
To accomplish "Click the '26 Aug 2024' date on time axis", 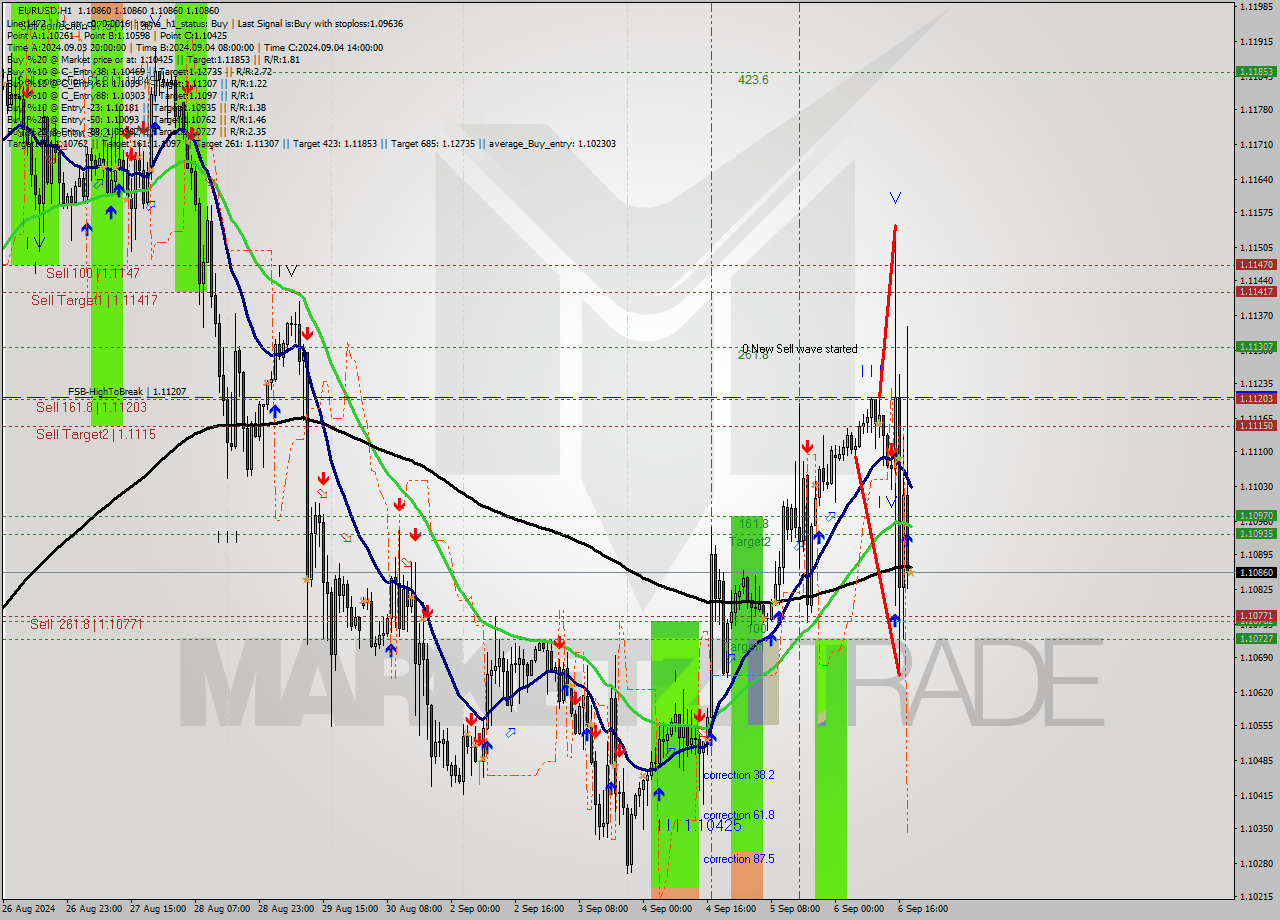I will coord(27,909).
